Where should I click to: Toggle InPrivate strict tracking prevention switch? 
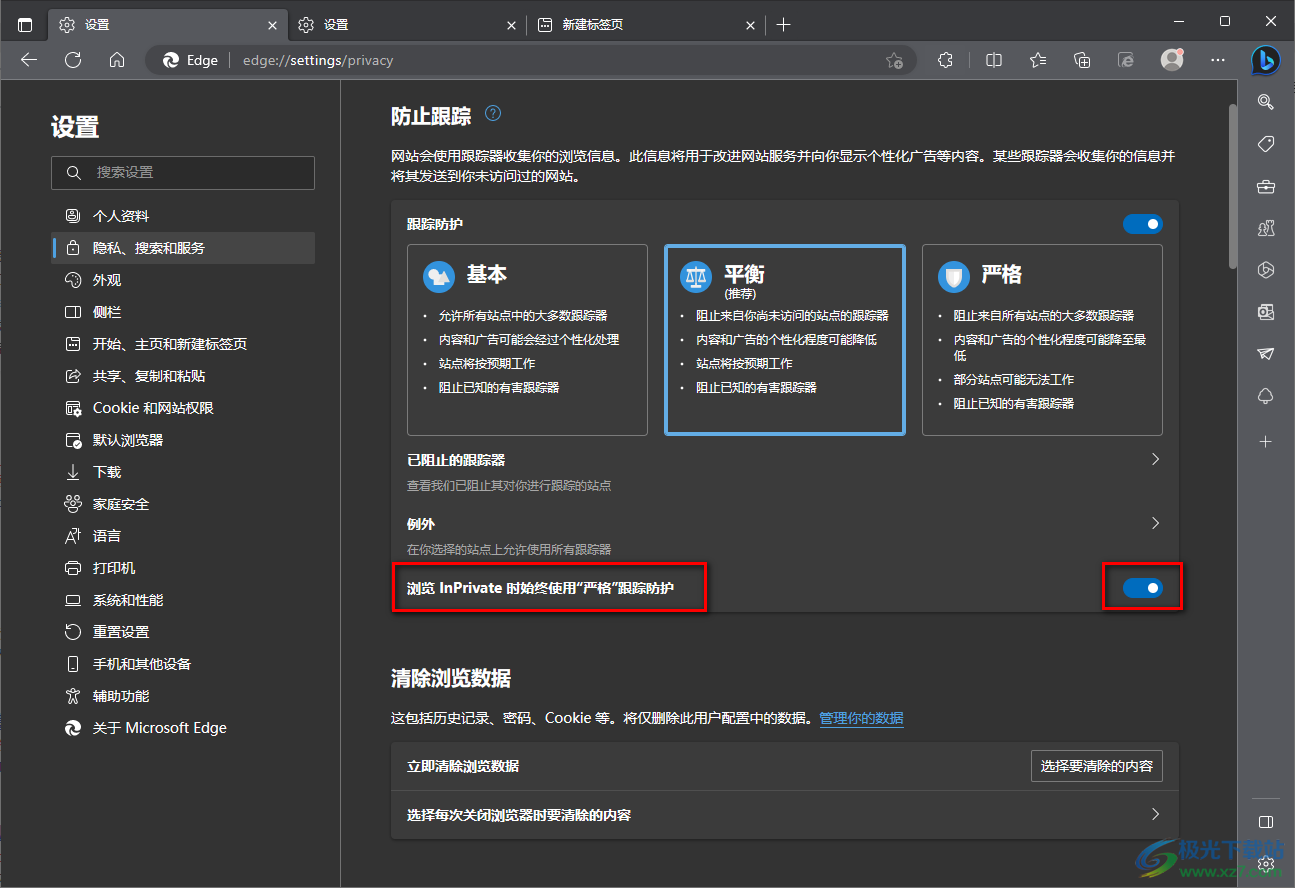pyautogui.click(x=1142, y=588)
